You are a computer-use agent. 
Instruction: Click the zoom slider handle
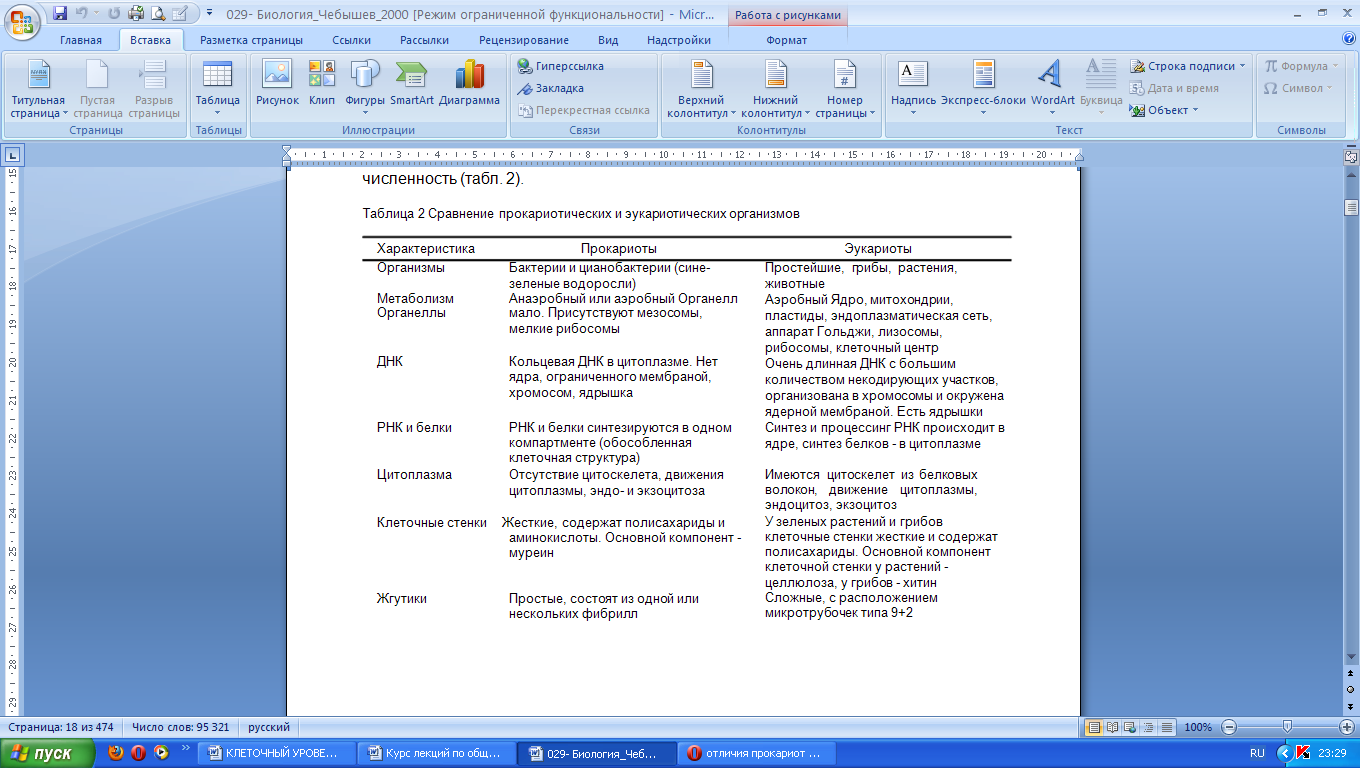click(1287, 727)
